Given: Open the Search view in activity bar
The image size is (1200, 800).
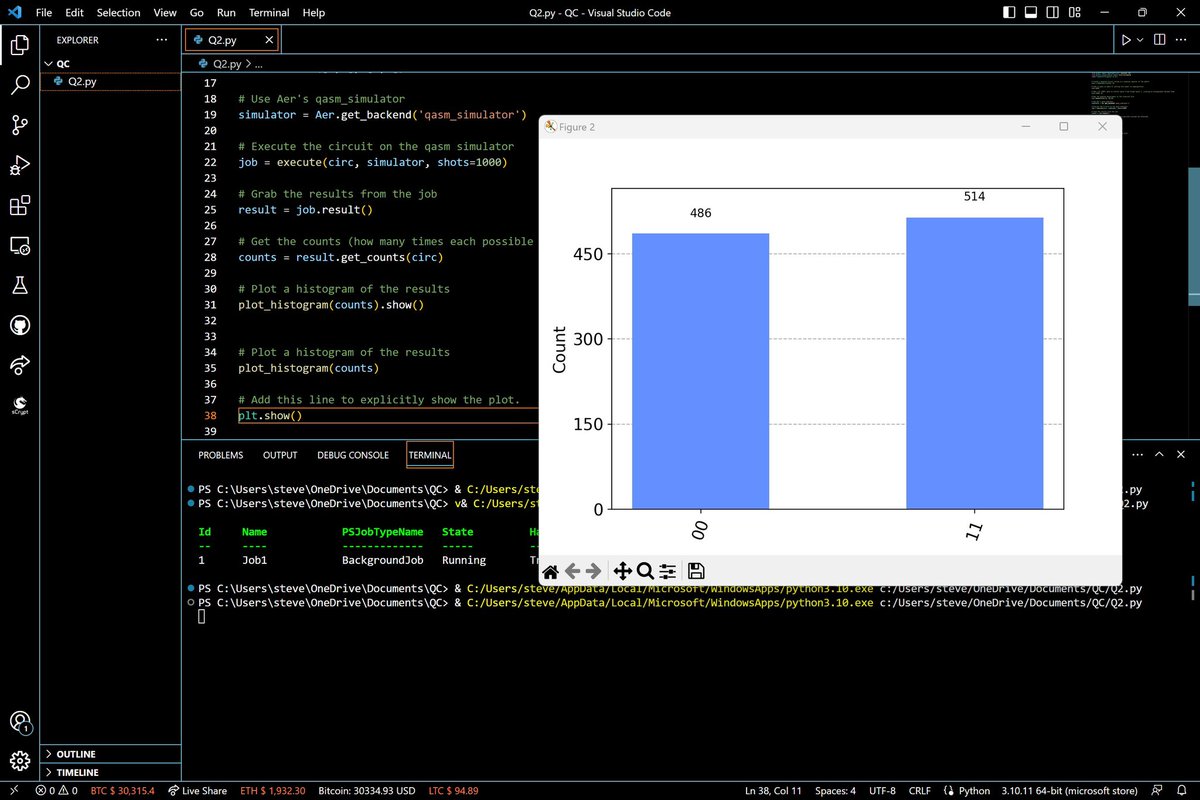Looking at the screenshot, I should tap(19, 85).
